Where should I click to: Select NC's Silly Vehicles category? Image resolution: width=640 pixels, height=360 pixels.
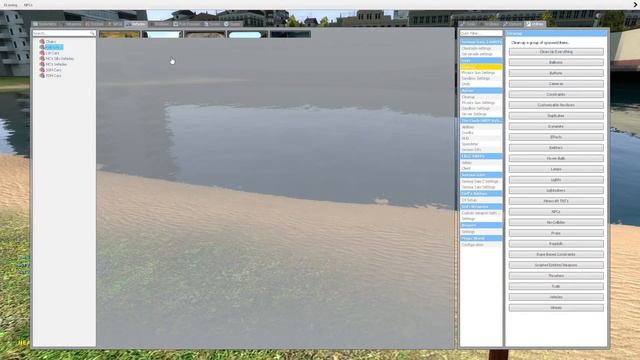[x=60, y=58]
